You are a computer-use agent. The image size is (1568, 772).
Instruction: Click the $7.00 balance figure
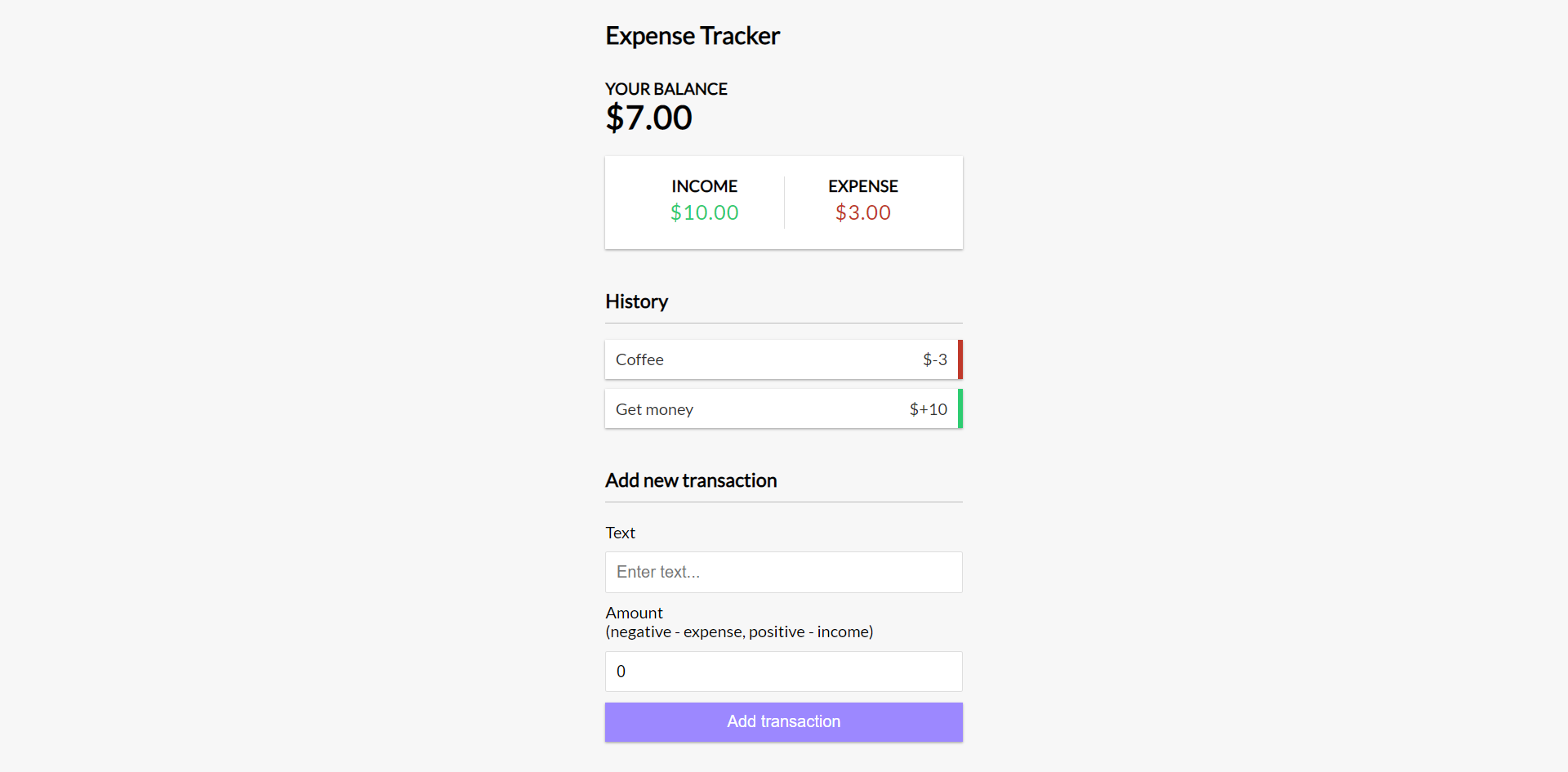pos(648,118)
